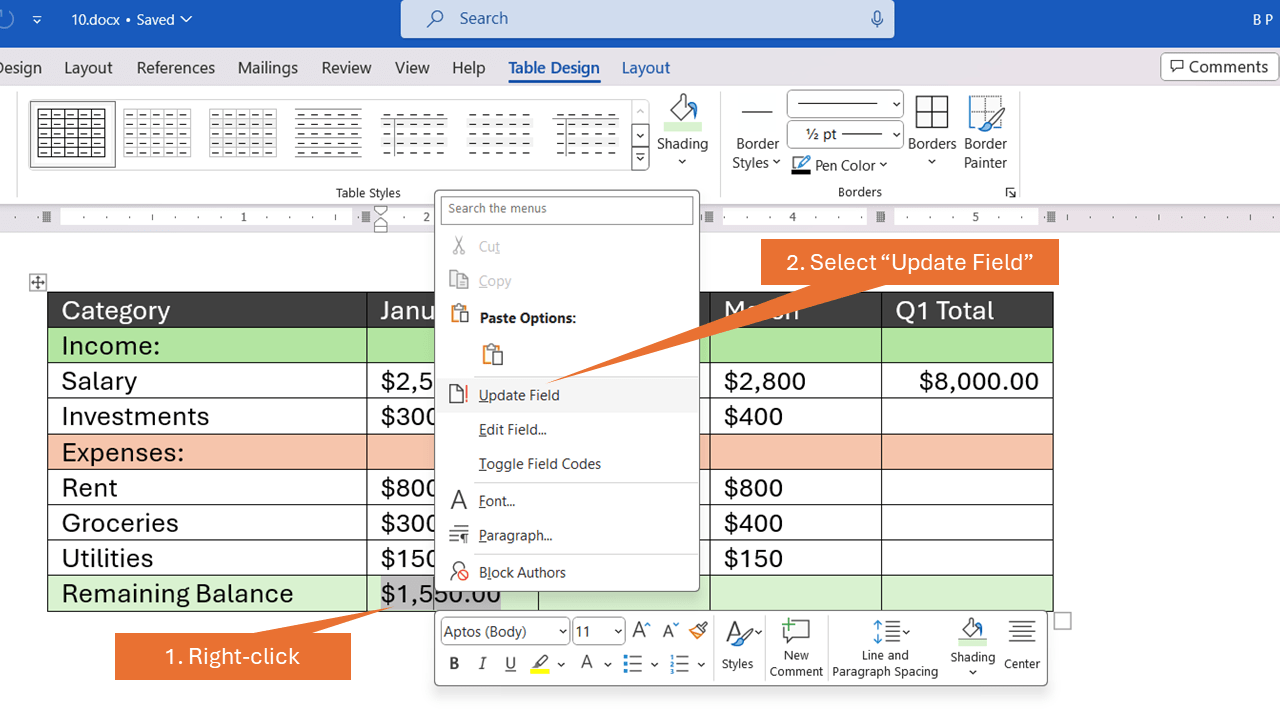Screen dimensions: 1280x720
Task: Open the font size dropdown showing 11
Action: (598, 631)
